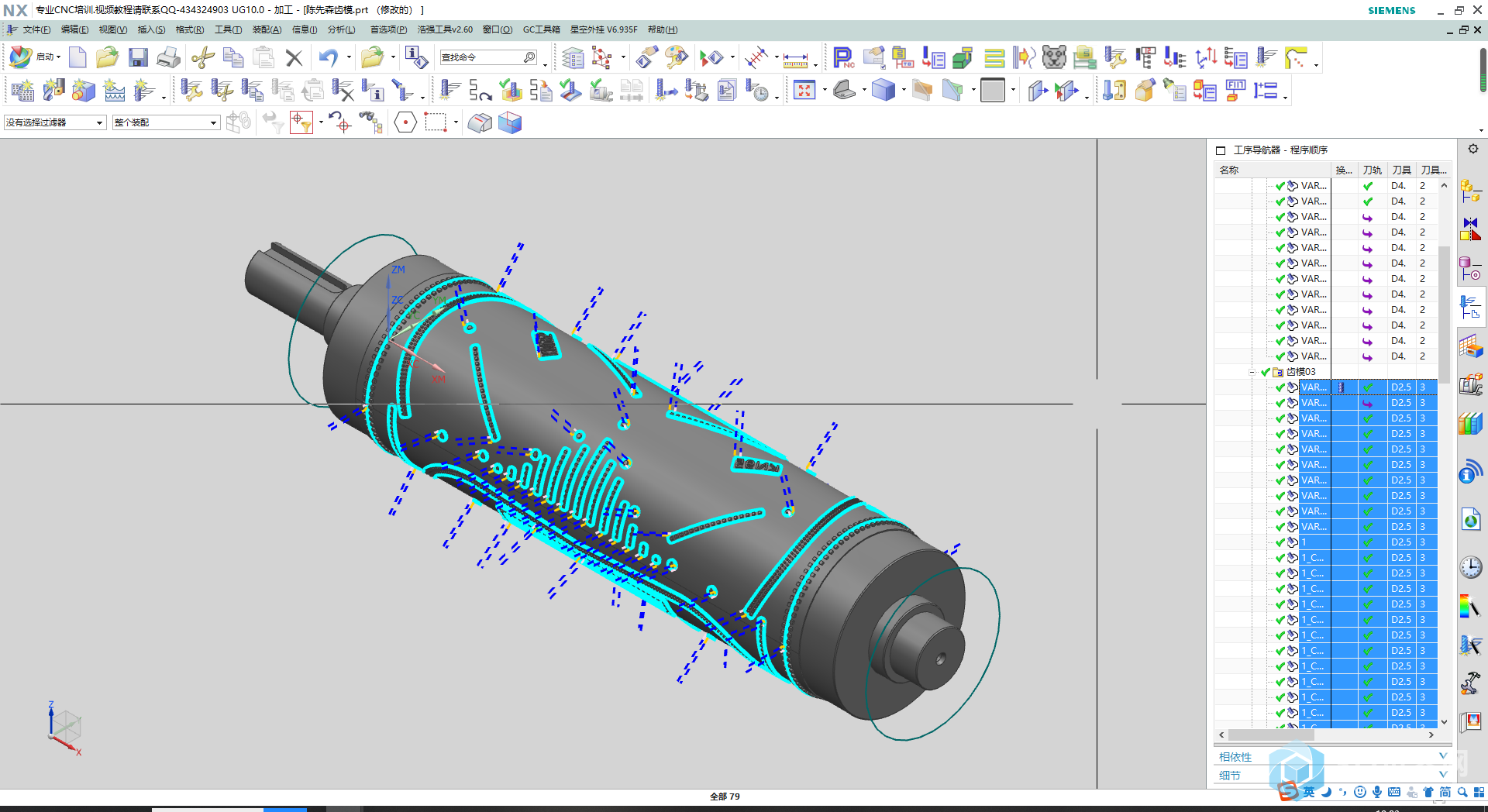This screenshot has height=812, width=1488.
Task: Click the 查找命令 search field
Action: (487, 57)
